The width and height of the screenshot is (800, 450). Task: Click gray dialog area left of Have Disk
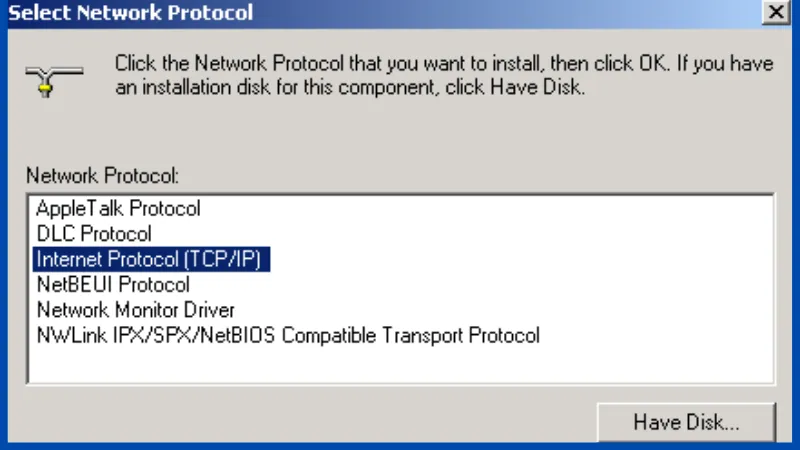point(300,421)
